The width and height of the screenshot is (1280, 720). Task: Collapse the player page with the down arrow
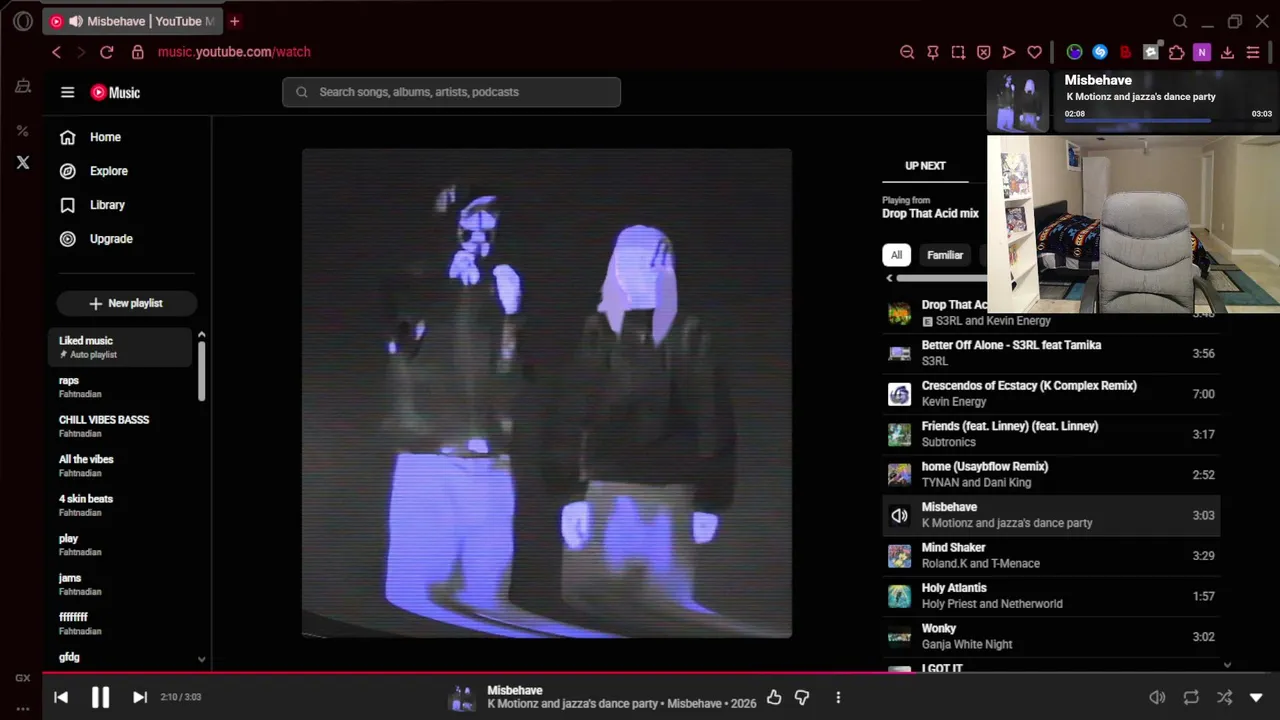pos(1257,697)
